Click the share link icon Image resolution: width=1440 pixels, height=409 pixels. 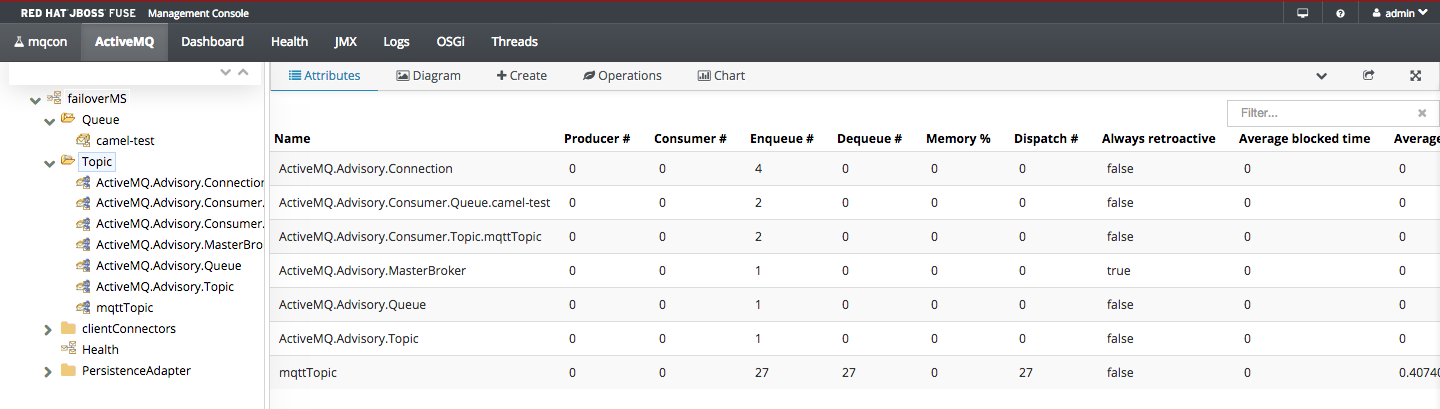point(1369,76)
